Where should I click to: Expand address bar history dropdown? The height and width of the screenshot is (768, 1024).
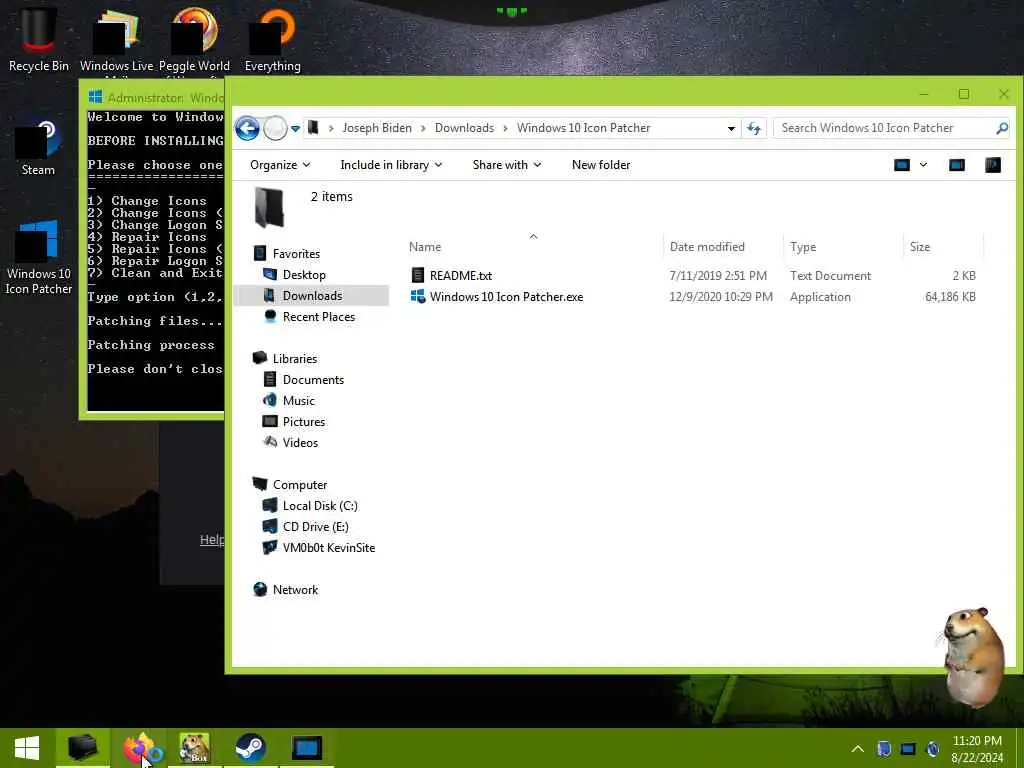tap(731, 129)
